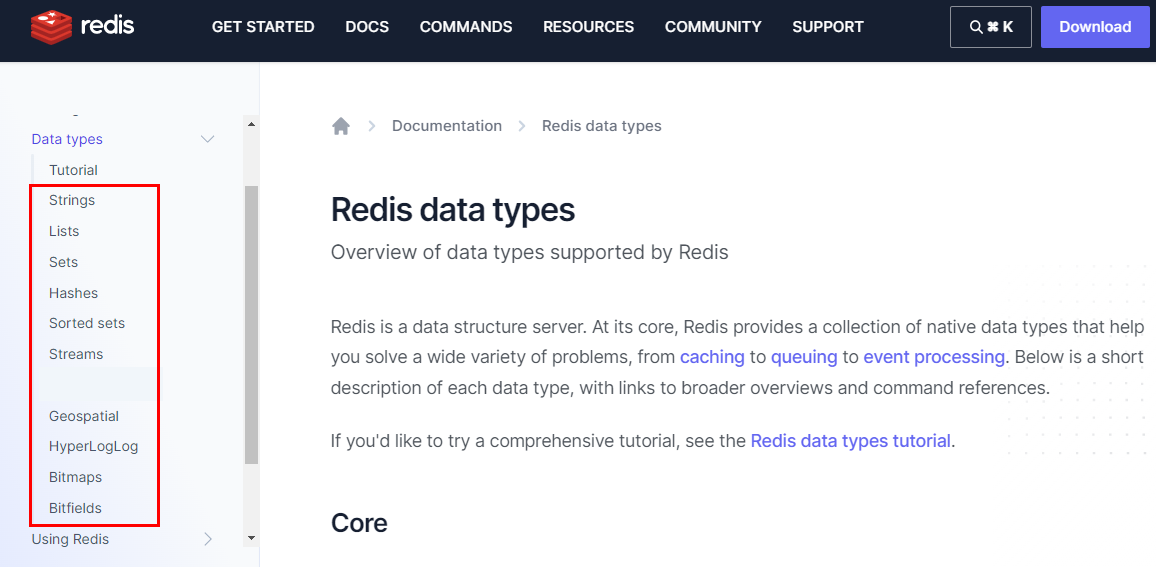The image size is (1156, 567).
Task: Click the sidebar scrollbar thumb
Action: [x=251, y=325]
